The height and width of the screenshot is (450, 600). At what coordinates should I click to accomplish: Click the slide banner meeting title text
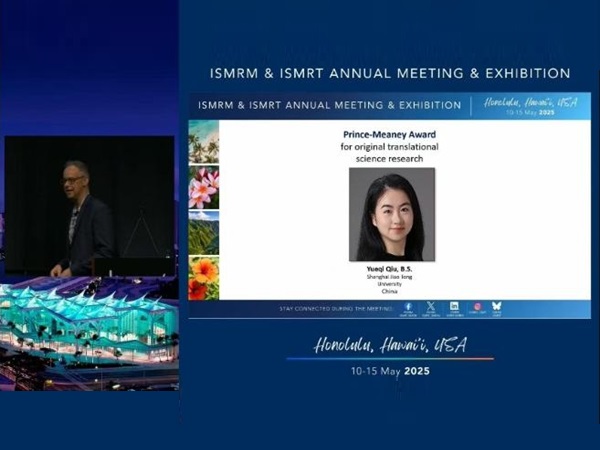[329, 105]
